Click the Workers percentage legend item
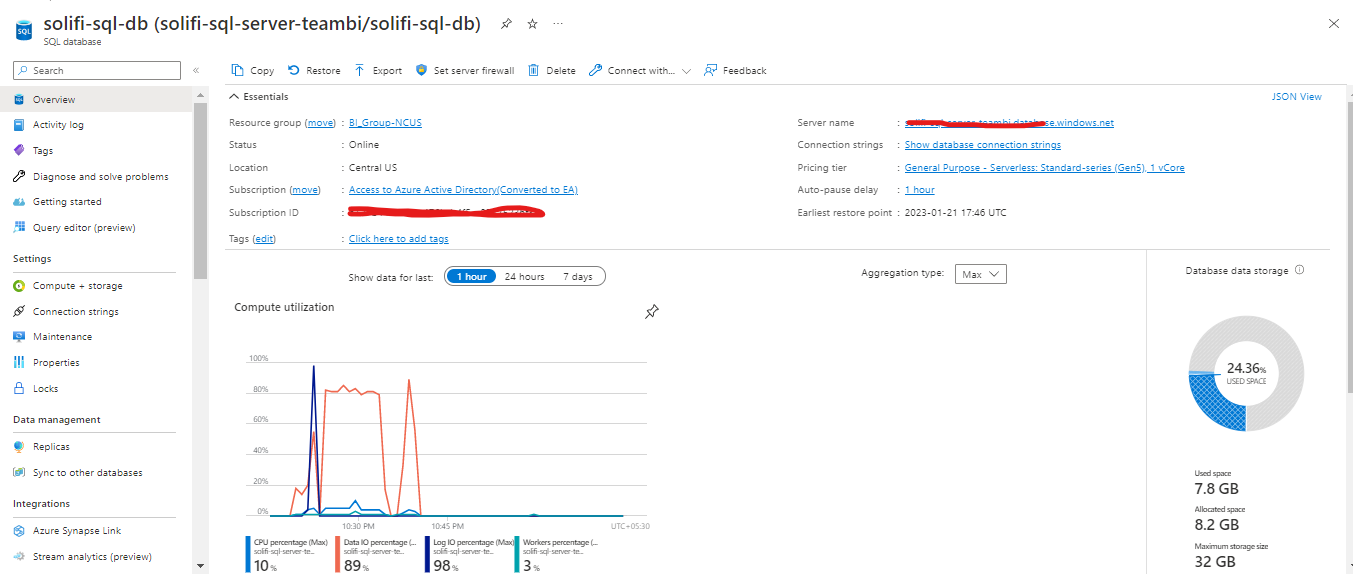 (556, 554)
